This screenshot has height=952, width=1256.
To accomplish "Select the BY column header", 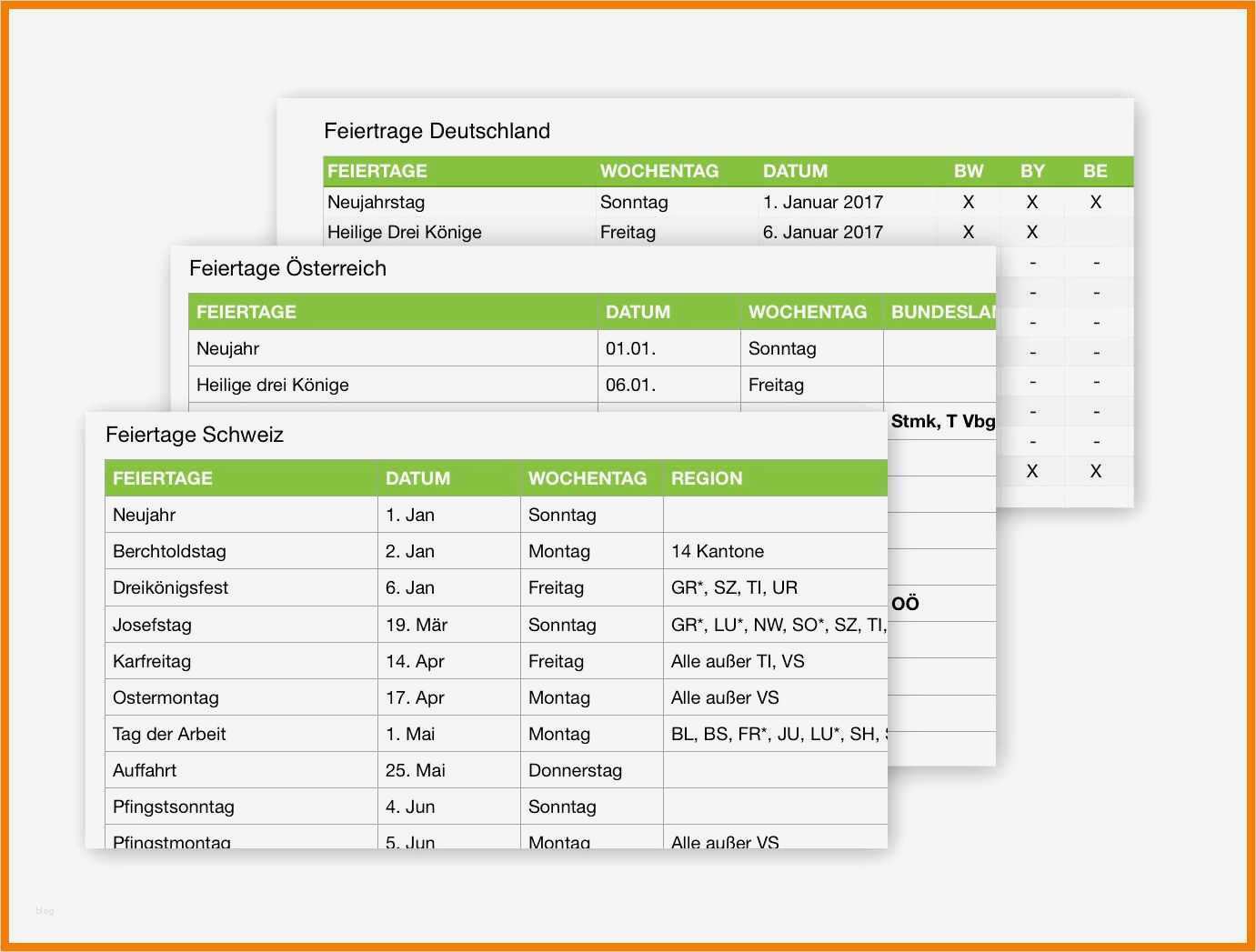I will tap(1032, 171).
